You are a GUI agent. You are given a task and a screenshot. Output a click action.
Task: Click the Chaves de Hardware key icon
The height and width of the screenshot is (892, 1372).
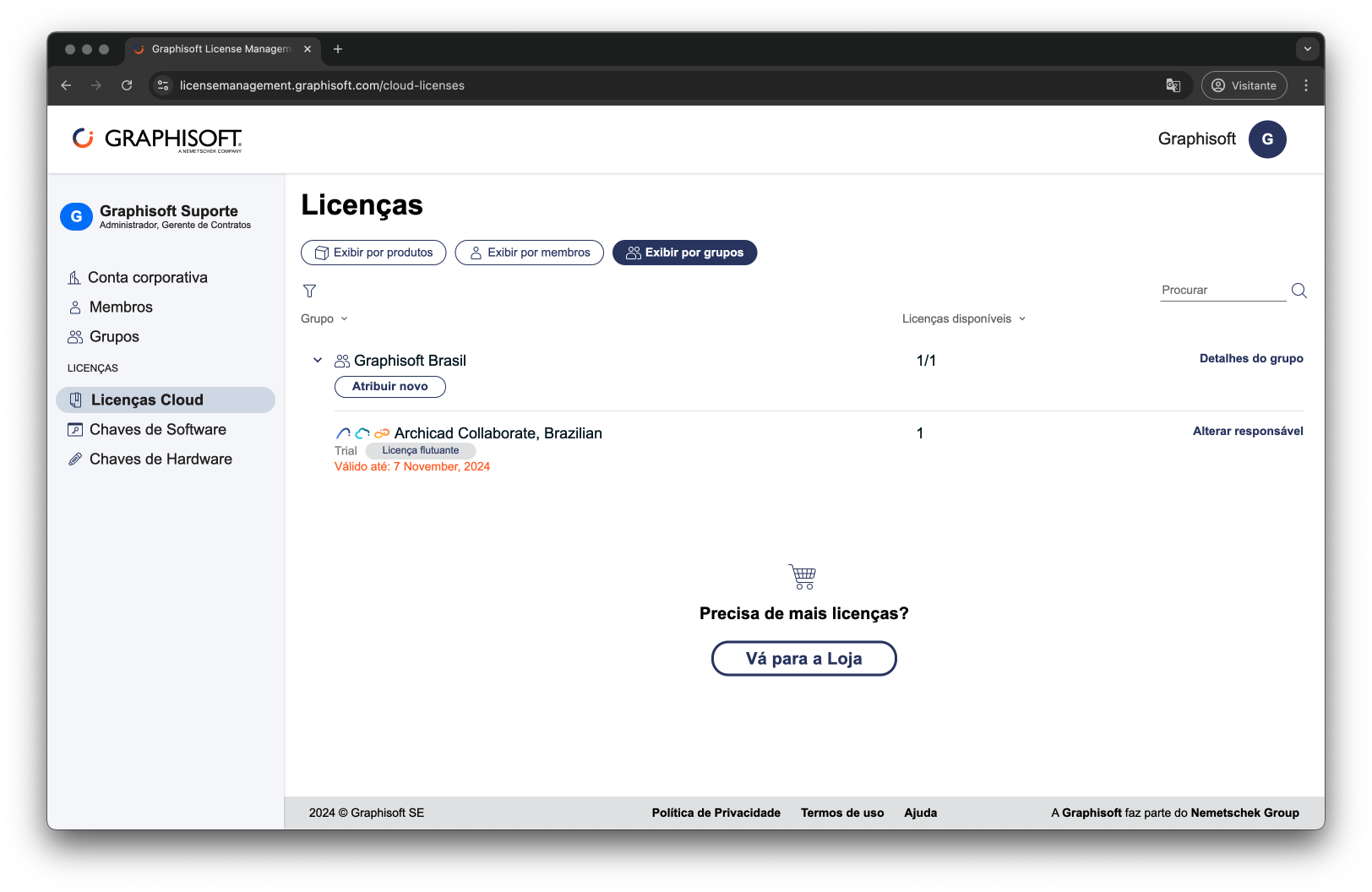pos(75,460)
